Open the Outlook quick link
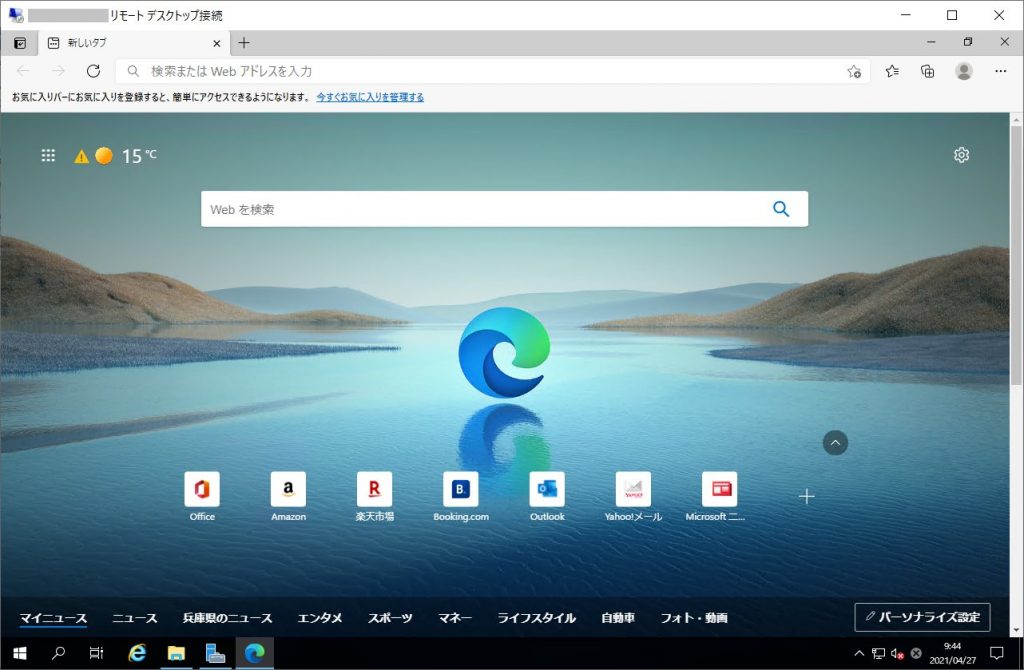The width and height of the screenshot is (1024, 670). click(547, 496)
